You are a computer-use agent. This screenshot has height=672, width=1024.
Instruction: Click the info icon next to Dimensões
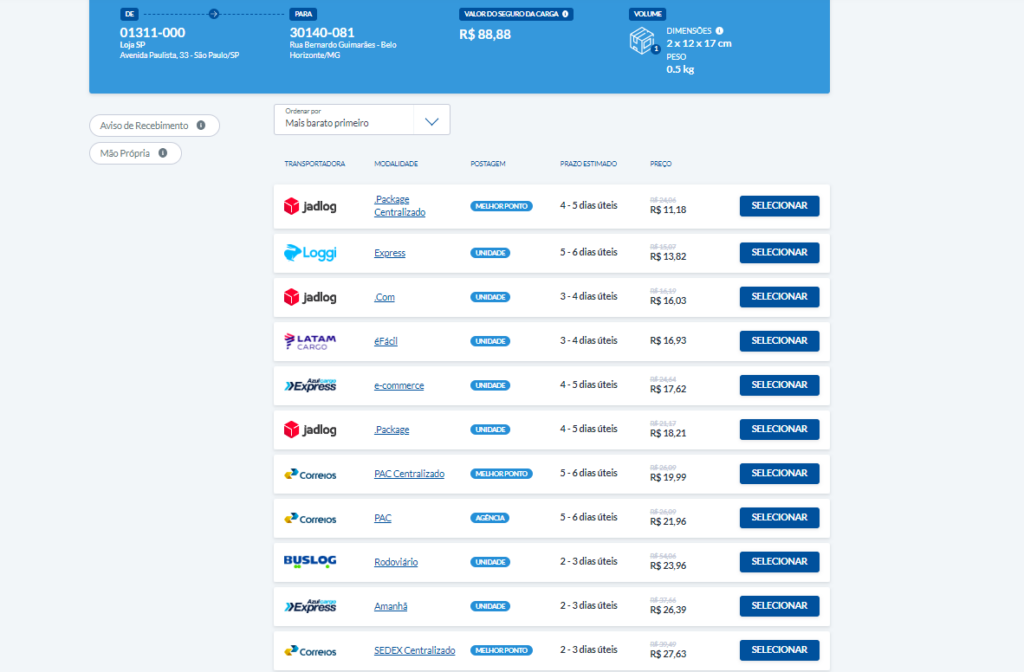pyautogui.click(x=719, y=31)
